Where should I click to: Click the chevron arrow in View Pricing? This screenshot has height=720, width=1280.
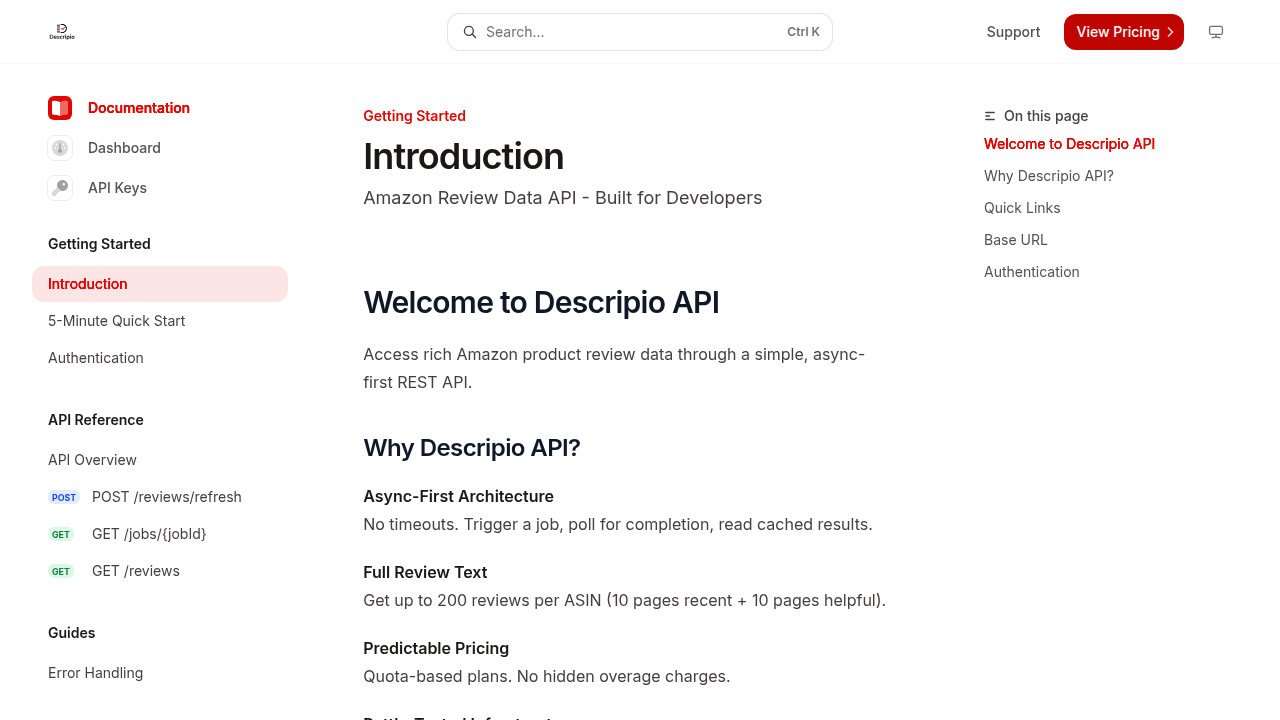[1170, 32]
